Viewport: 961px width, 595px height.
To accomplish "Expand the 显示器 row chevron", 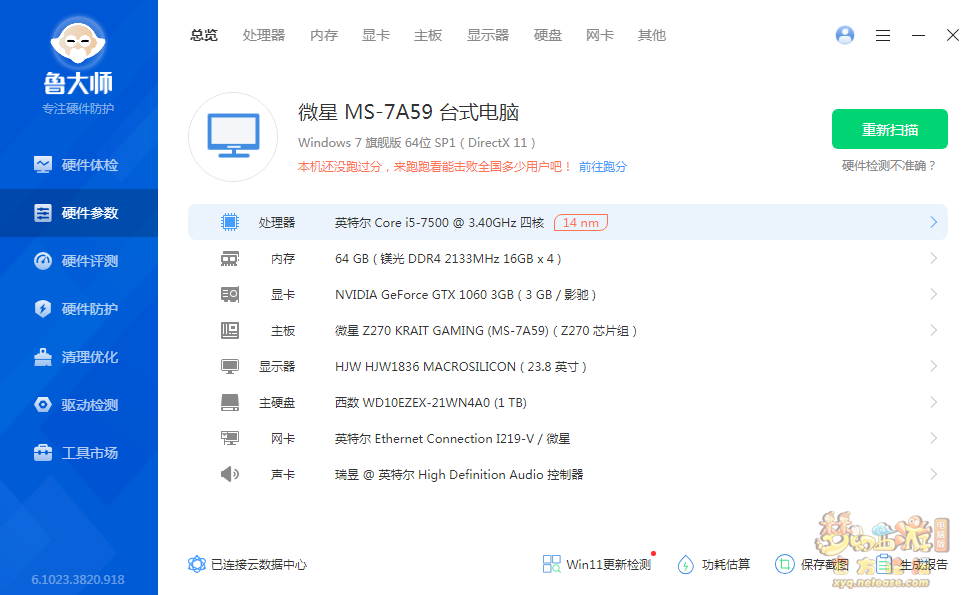I will pyautogui.click(x=933, y=366).
